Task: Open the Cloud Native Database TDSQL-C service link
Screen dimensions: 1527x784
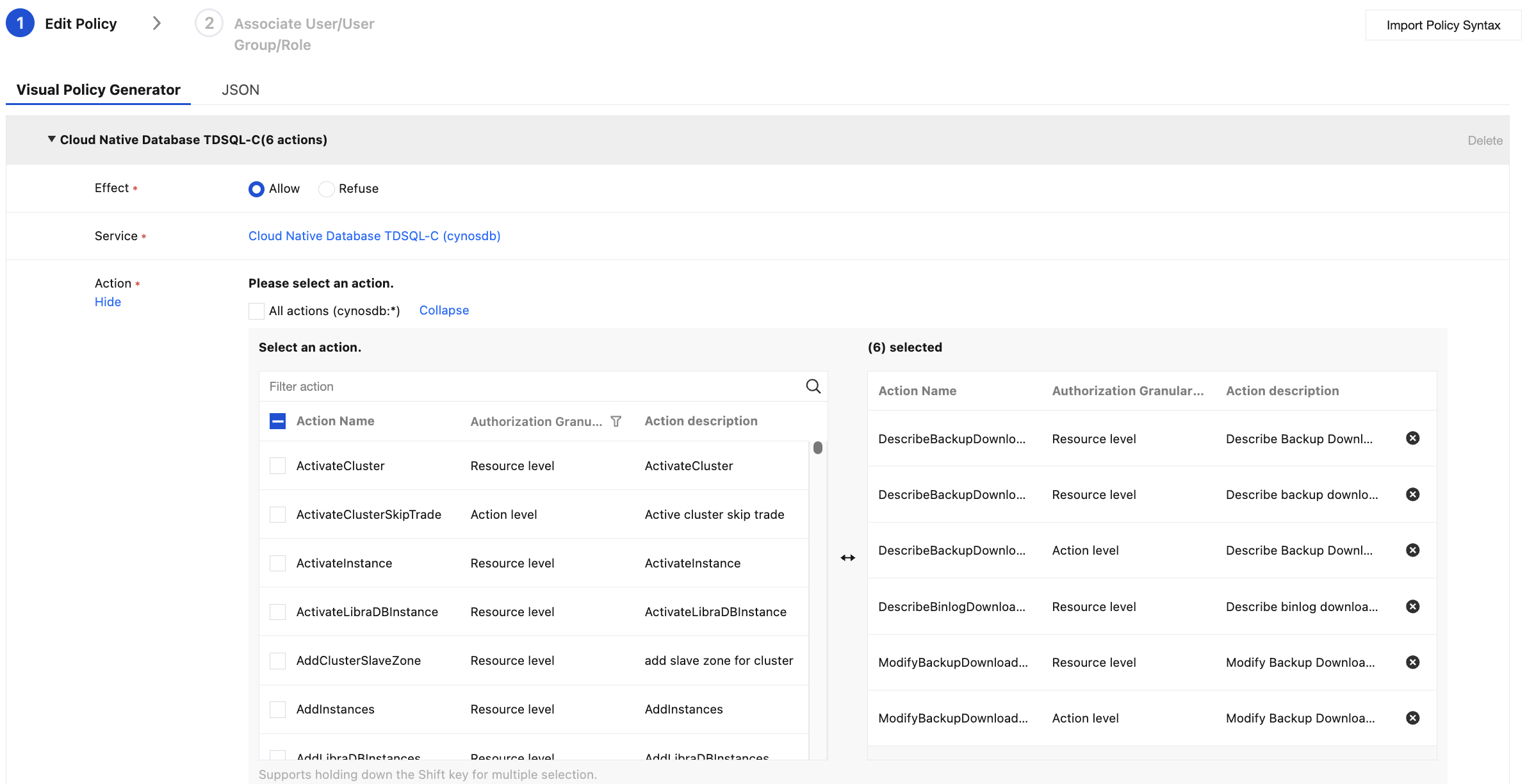Action: [374, 236]
